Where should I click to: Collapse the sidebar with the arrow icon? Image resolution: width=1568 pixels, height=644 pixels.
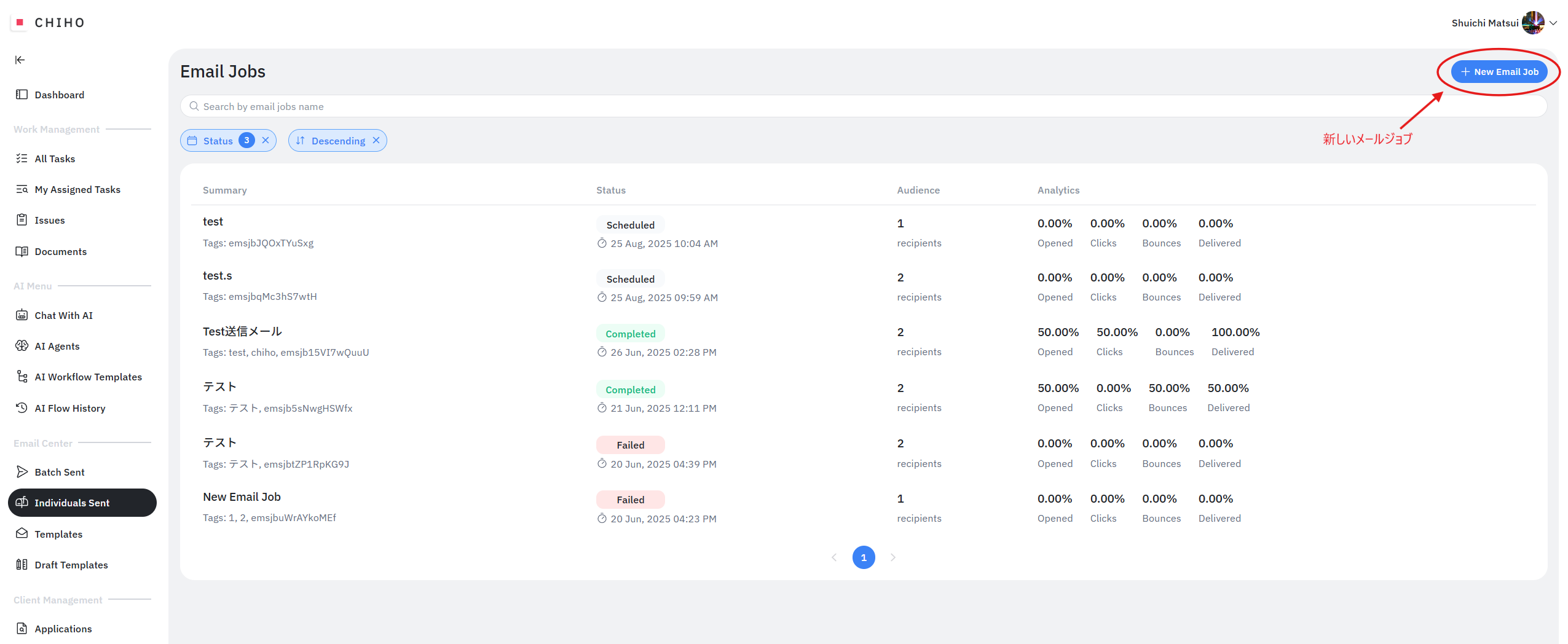pos(20,60)
